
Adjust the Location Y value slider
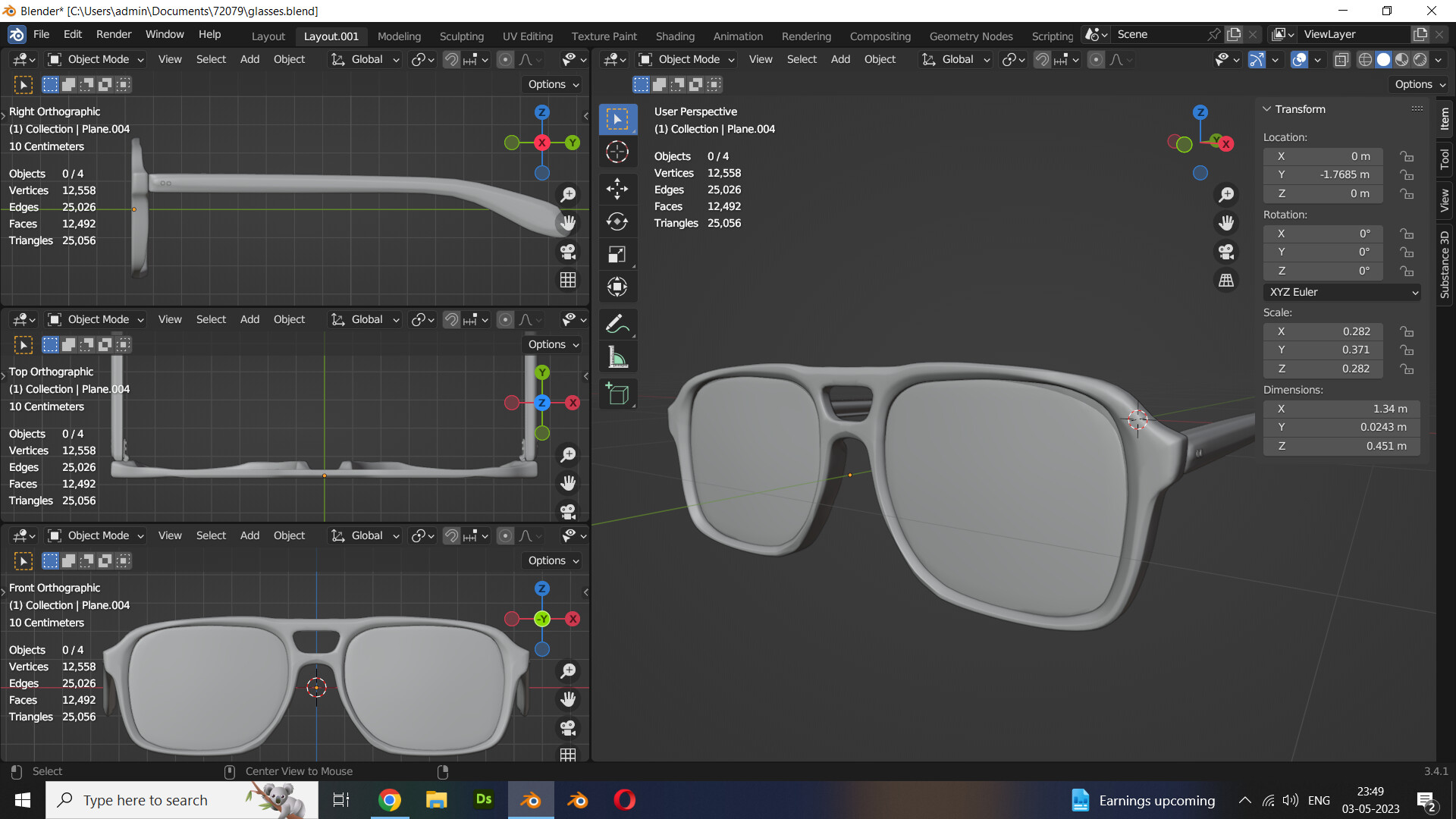[x=1323, y=174]
